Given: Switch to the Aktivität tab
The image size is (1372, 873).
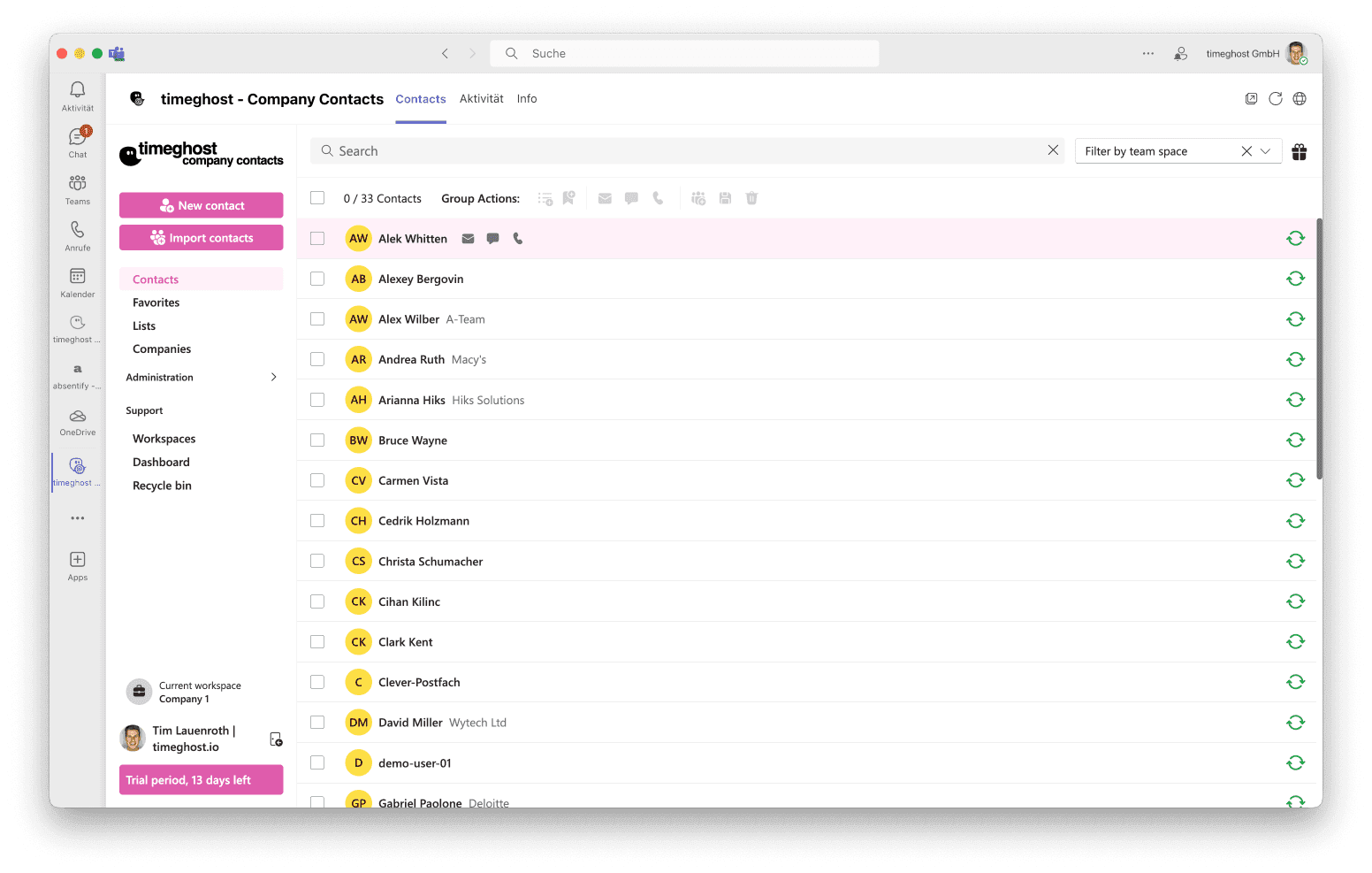Looking at the screenshot, I should point(482,99).
